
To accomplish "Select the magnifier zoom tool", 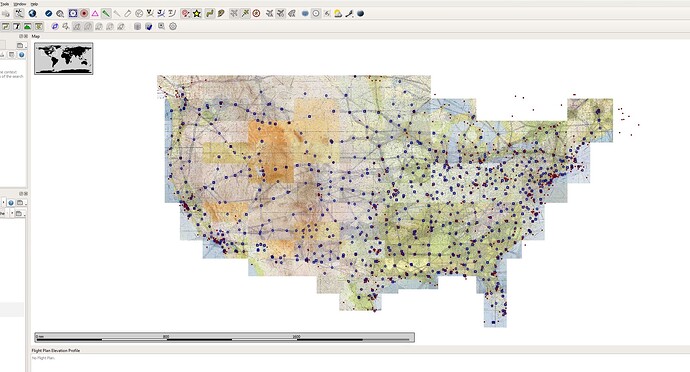I will [x=60, y=14].
